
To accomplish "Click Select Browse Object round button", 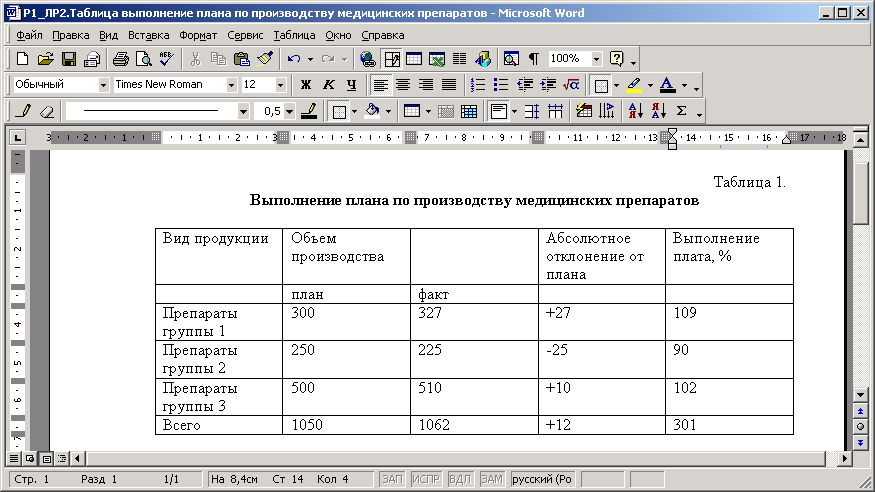I will coord(860,427).
